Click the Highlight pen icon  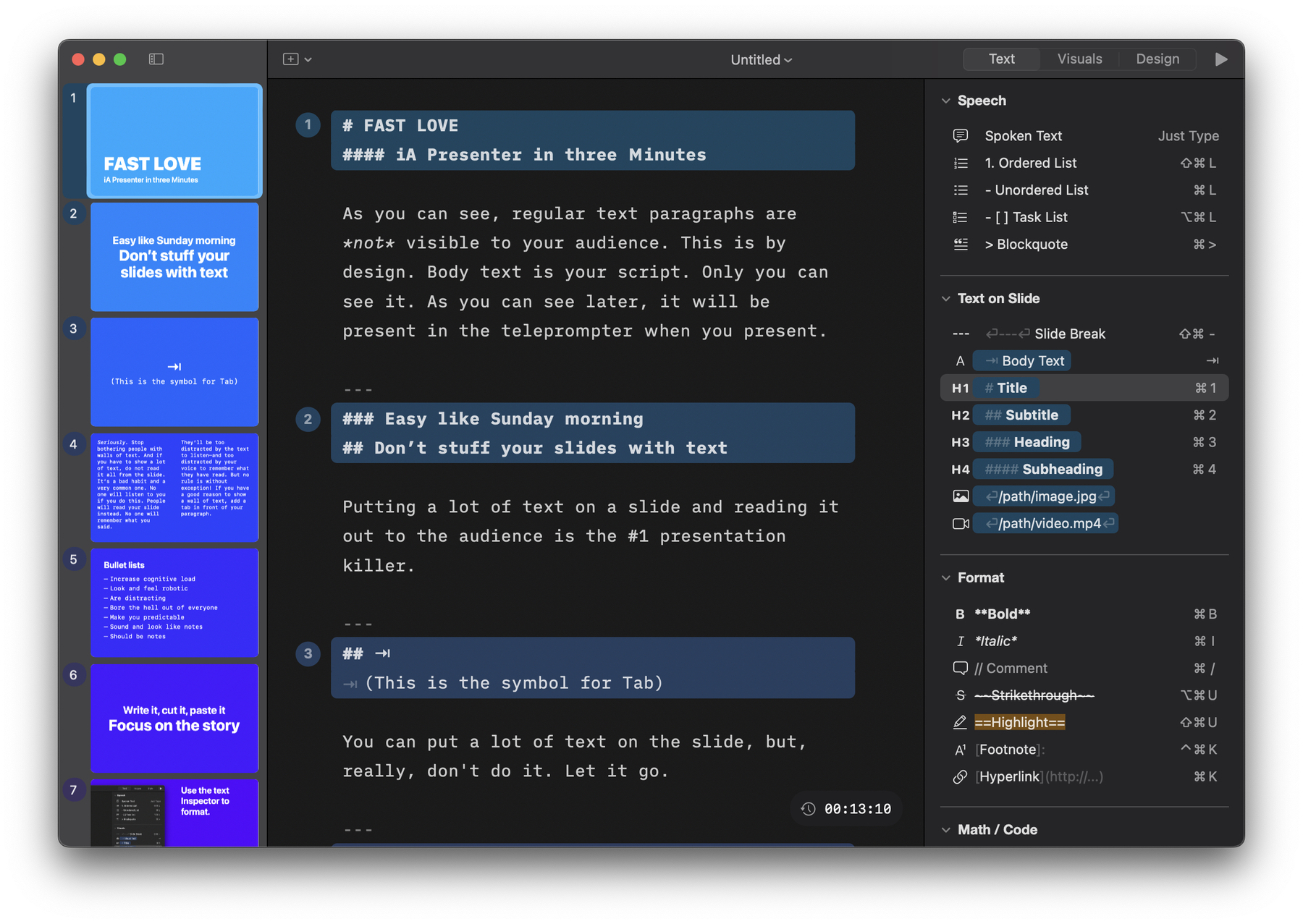960,722
